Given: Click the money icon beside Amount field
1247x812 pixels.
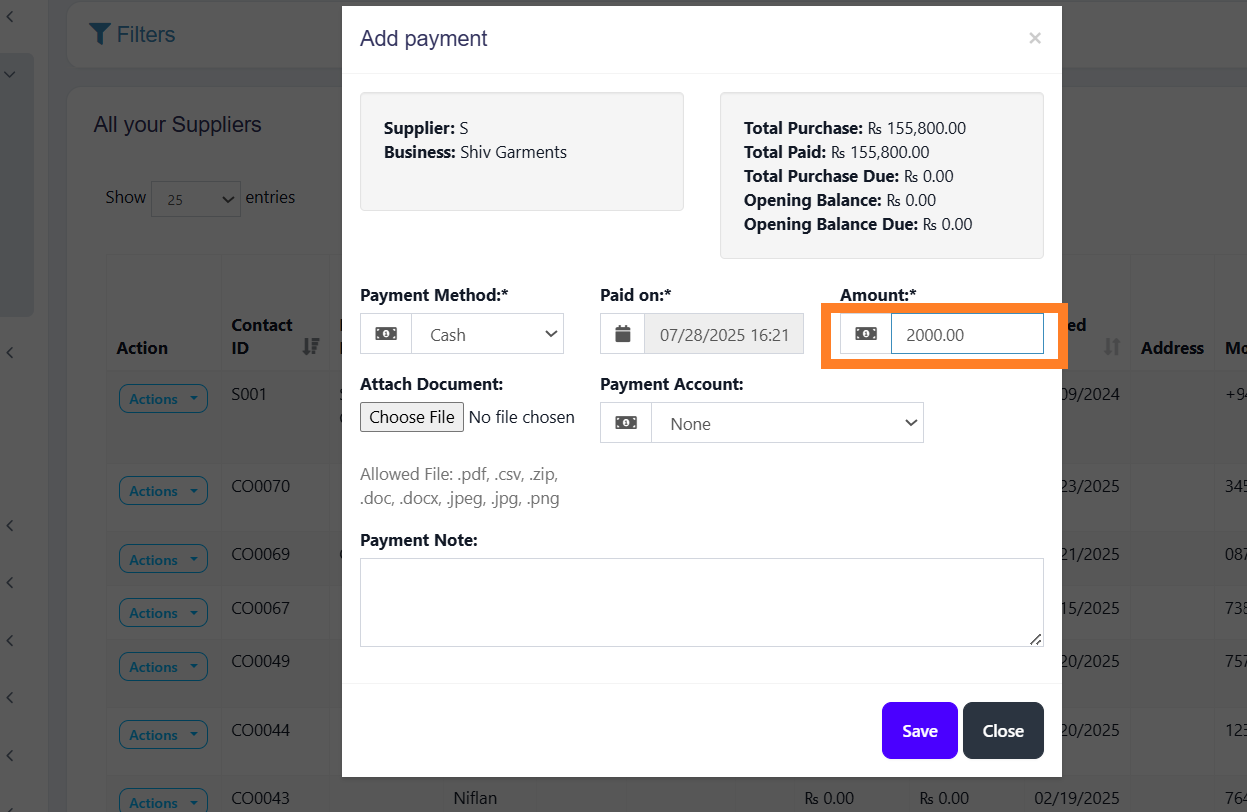Looking at the screenshot, I should pyautogui.click(x=866, y=334).
